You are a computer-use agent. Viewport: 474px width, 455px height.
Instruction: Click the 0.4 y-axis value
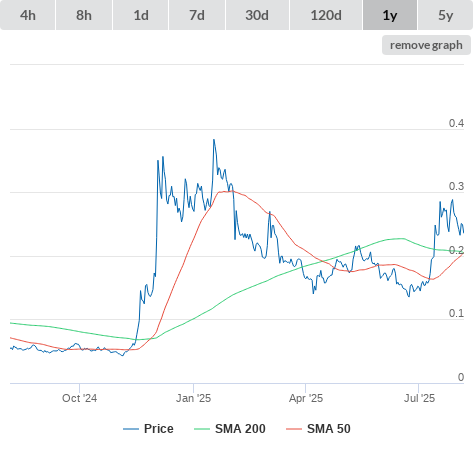(x=456, y=123)
